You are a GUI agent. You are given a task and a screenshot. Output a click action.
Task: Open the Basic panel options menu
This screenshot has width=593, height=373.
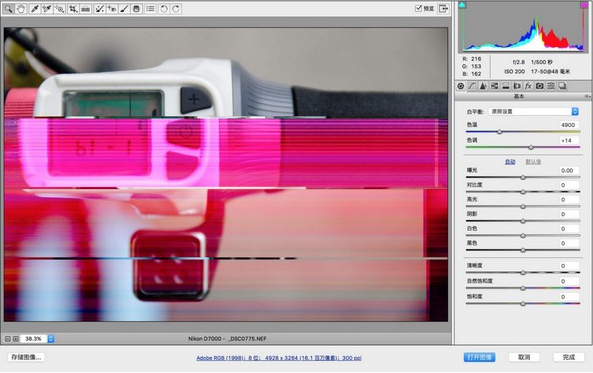[587, 97]
